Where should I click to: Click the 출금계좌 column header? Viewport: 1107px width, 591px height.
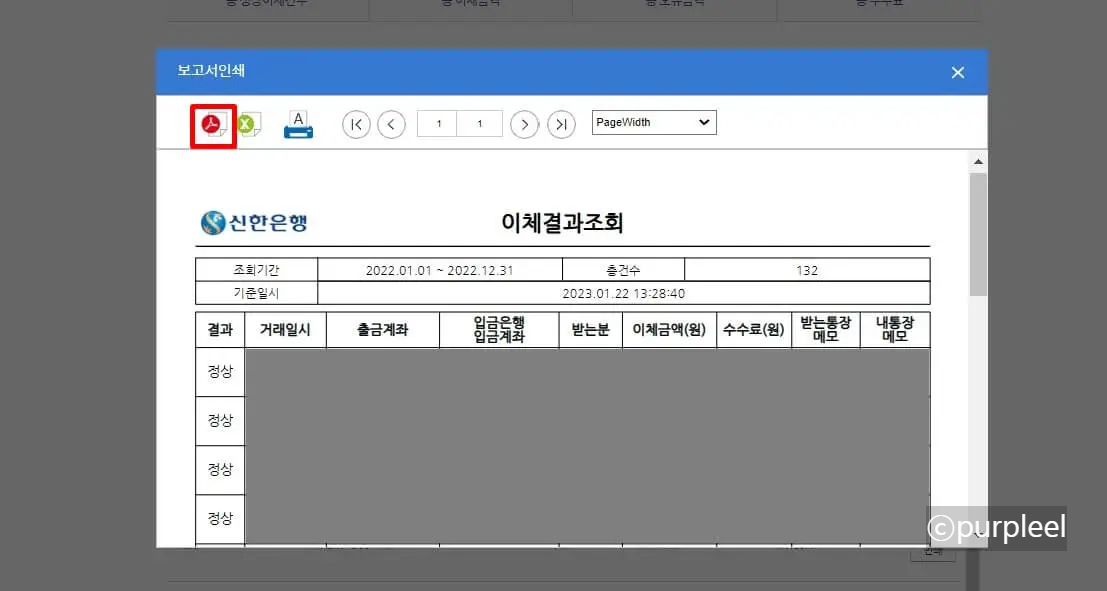point(381,329)
